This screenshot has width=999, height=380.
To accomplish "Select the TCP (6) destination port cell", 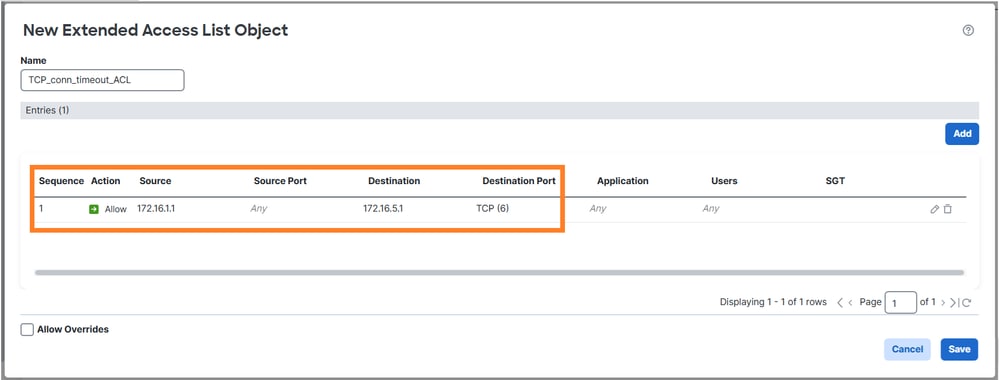I will (492, 208).
